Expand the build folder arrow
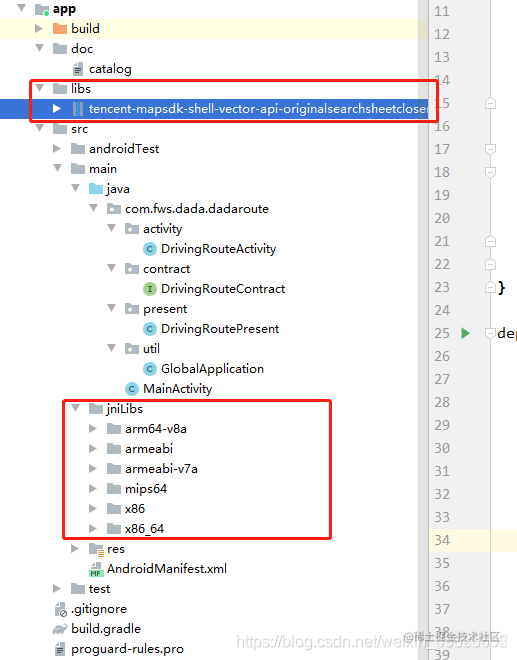 [39, 28]
